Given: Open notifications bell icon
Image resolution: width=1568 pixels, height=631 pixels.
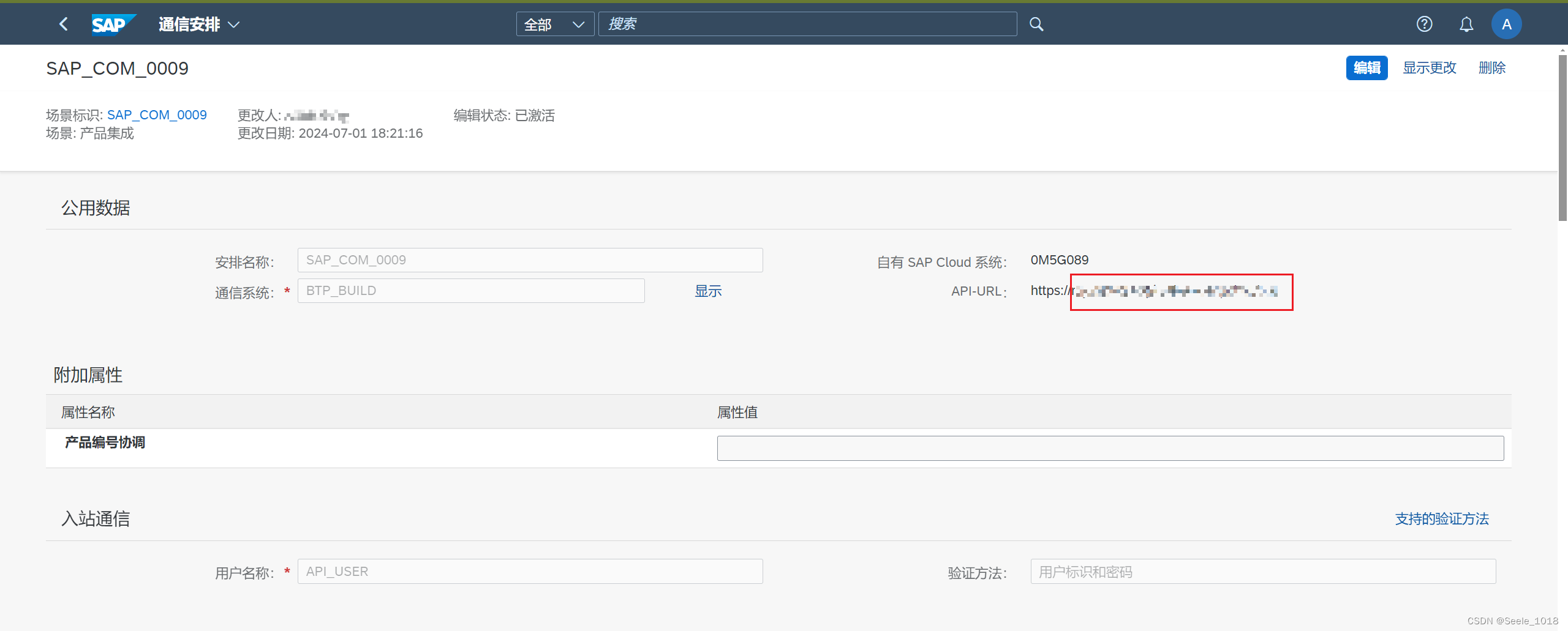Looking at the screenshot, I should (x=1466, y=24).
